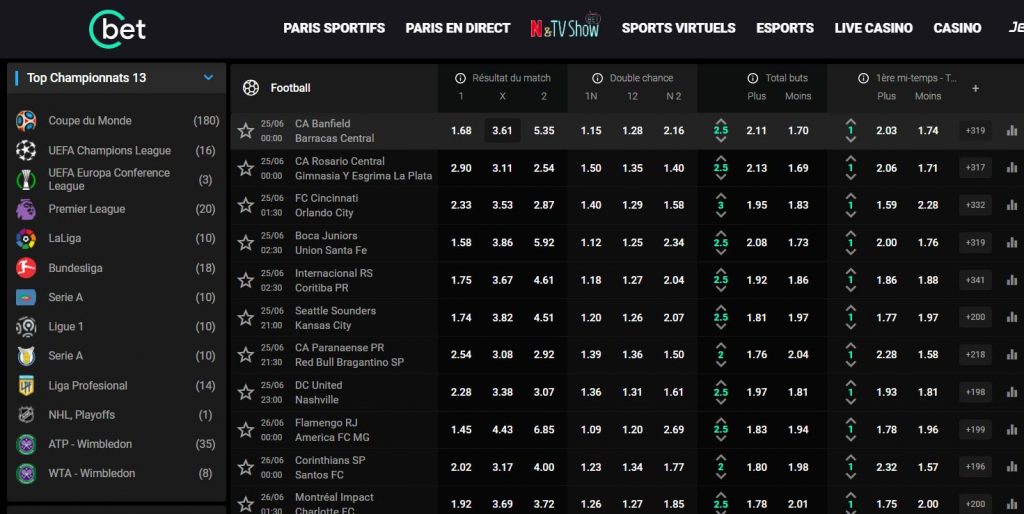Star the DC United vs Nashville match
1024x514 pixels.
click(246, 392)
